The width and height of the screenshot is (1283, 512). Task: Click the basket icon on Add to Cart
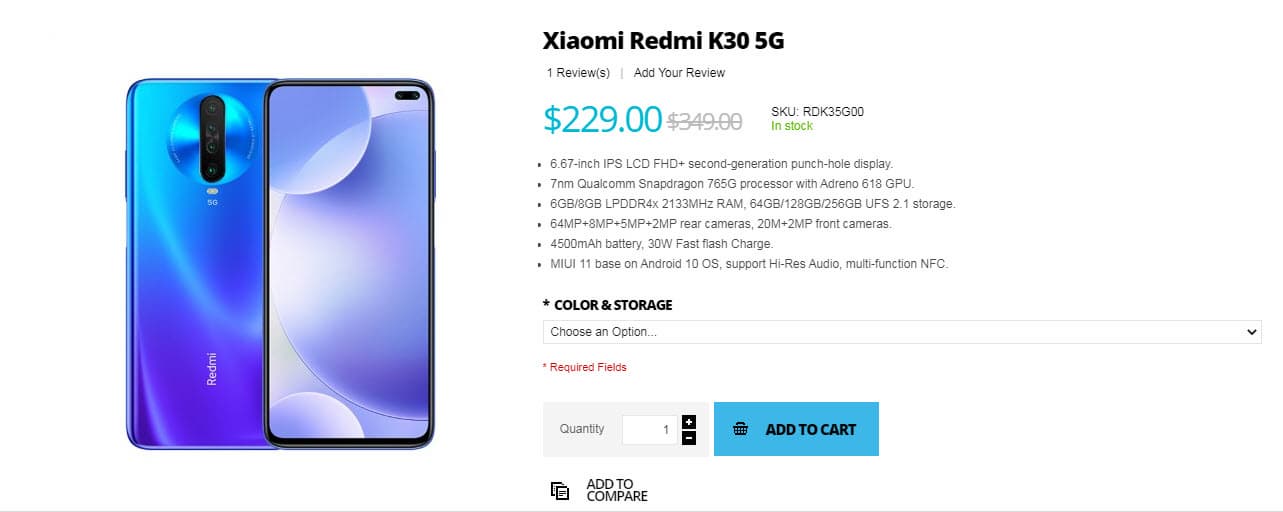tap(740, 429)
